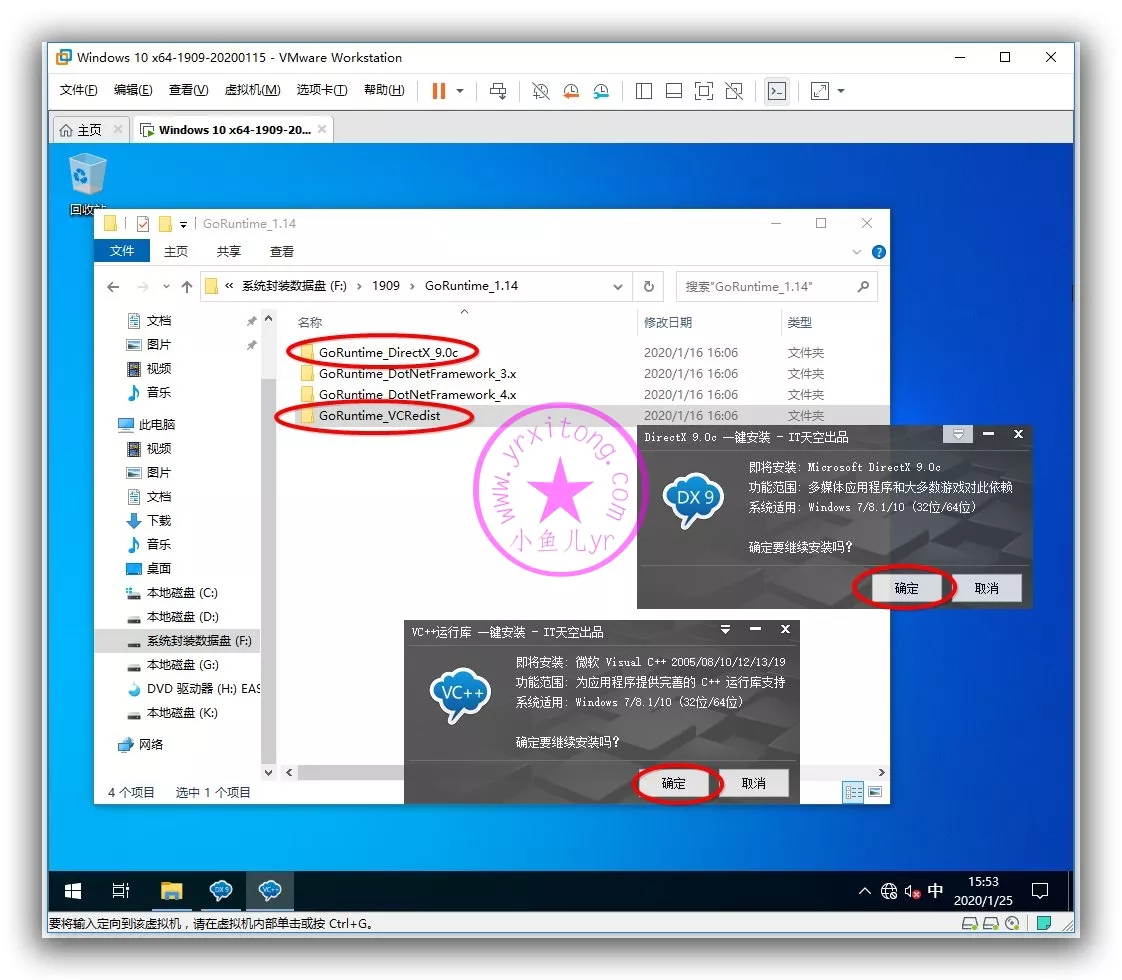Open the 虚拟机(M) menu in VMware
The height and width of the screenshot is (980, 1122).
click(x=252, y=90)
